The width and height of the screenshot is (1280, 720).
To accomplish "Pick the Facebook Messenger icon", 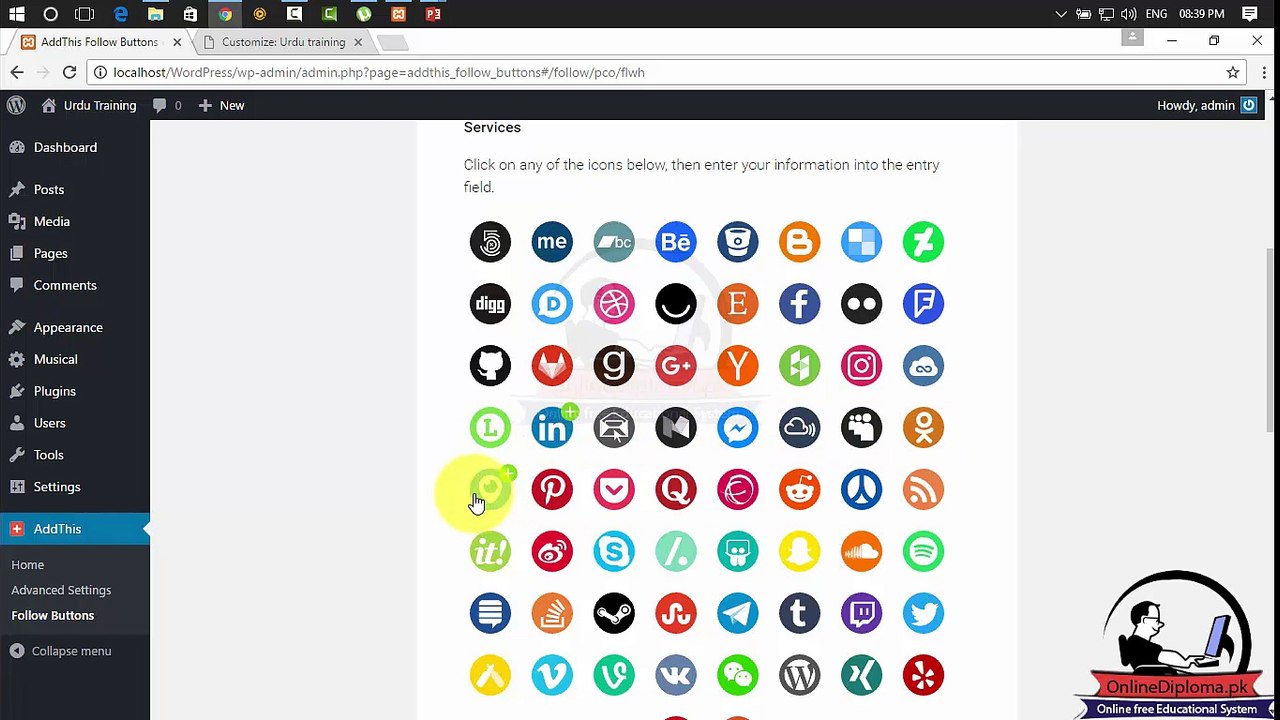I will click(x=738, y=428).
